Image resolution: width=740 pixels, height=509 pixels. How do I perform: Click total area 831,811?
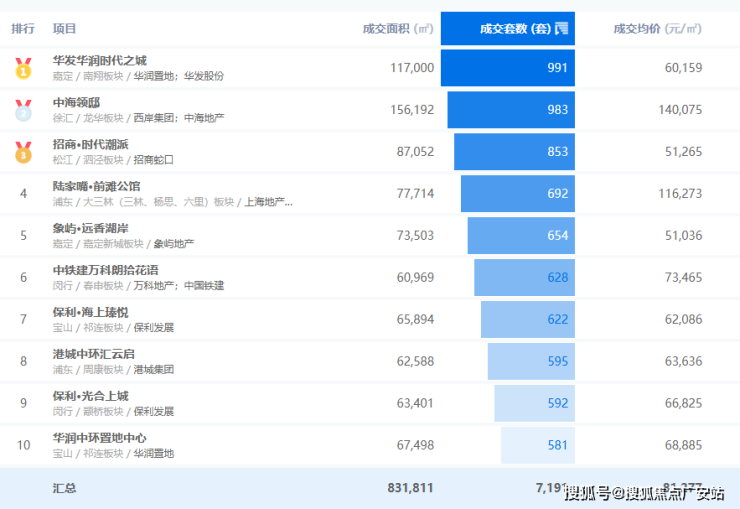pos(410,488)
